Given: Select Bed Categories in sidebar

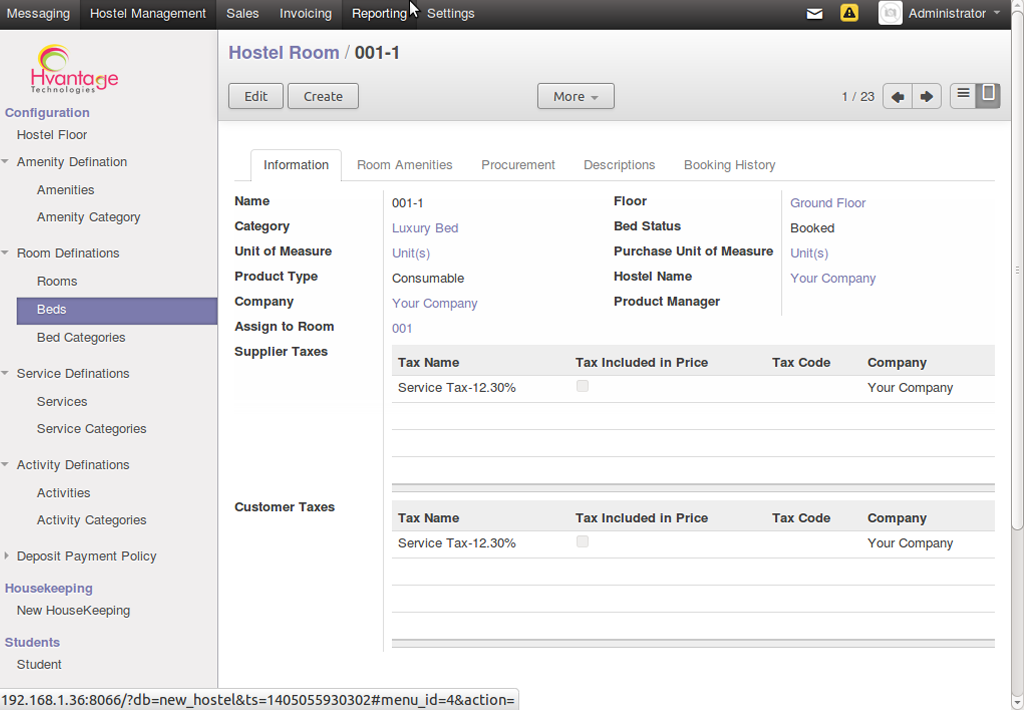Looking at the screenshot, I should 81,338.
